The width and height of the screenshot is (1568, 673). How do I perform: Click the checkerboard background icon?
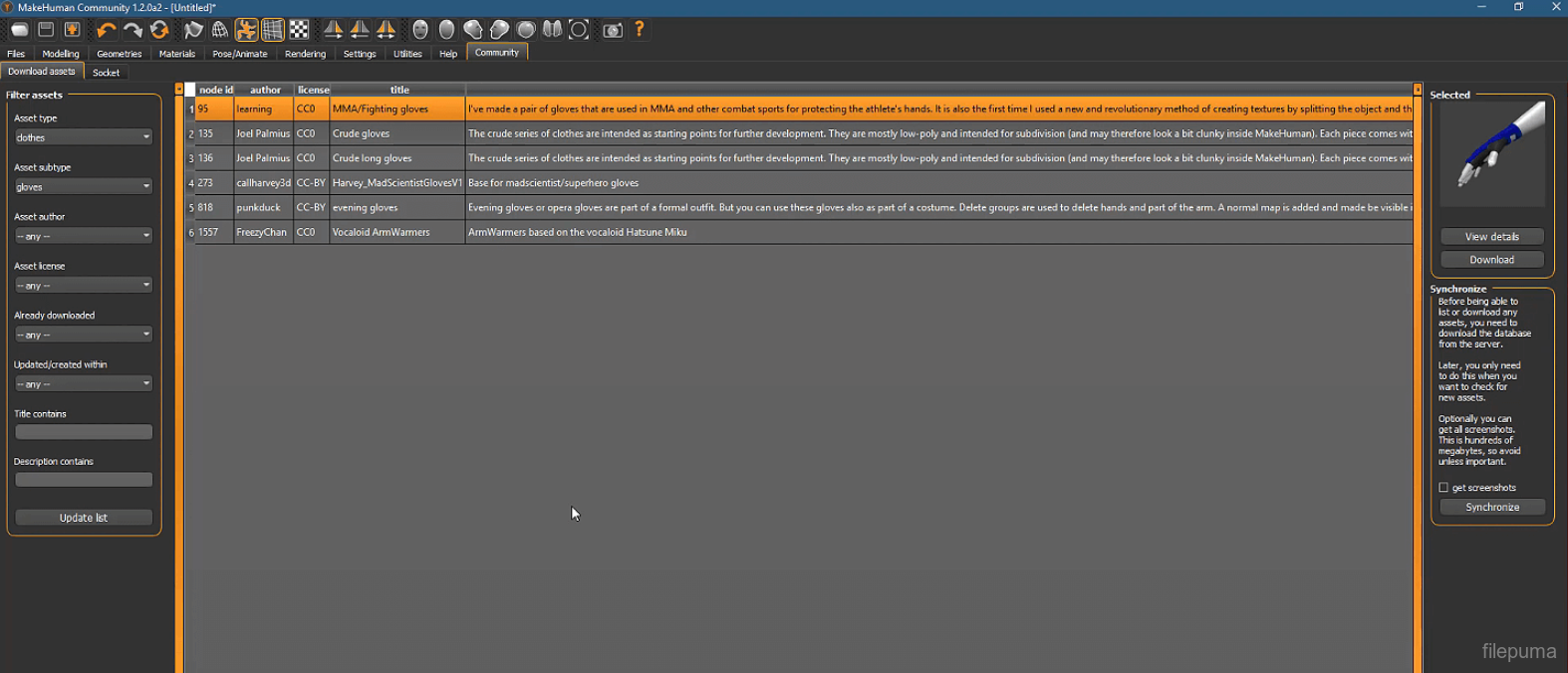[x=299, y=30]
